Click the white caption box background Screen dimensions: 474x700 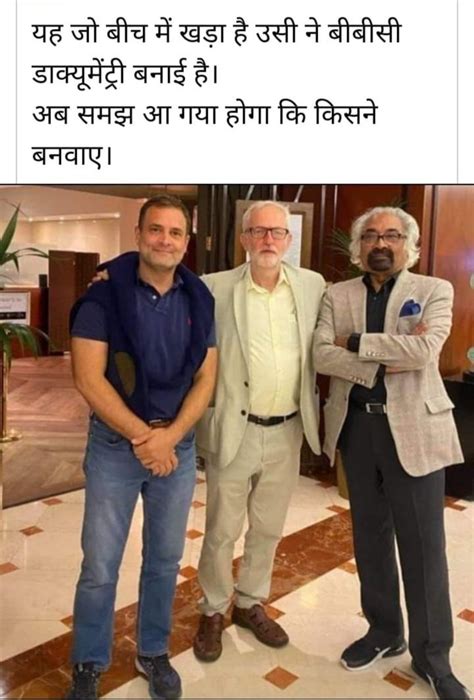pos(237,92)
